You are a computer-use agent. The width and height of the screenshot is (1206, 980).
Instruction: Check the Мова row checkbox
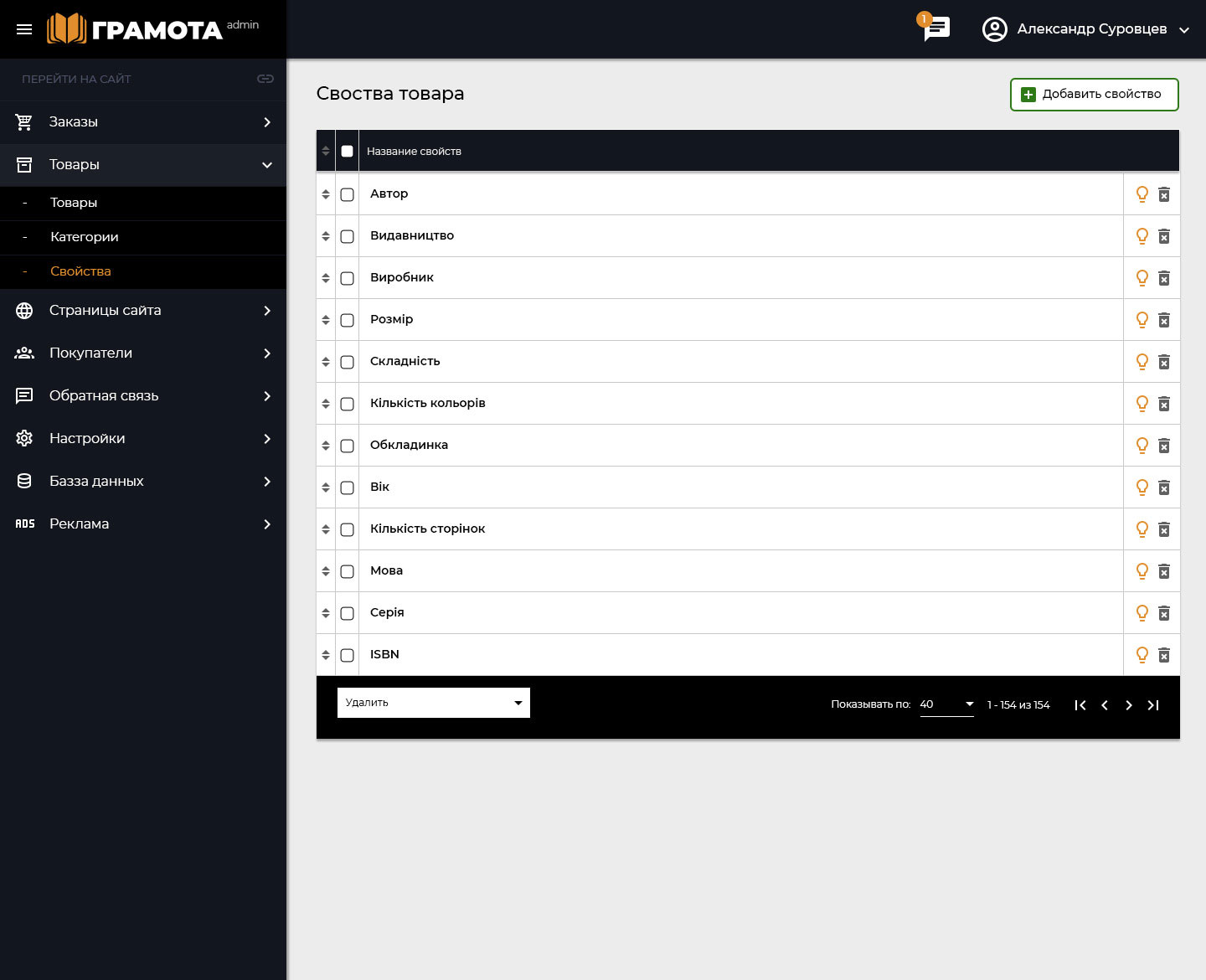tap(348, 571)
